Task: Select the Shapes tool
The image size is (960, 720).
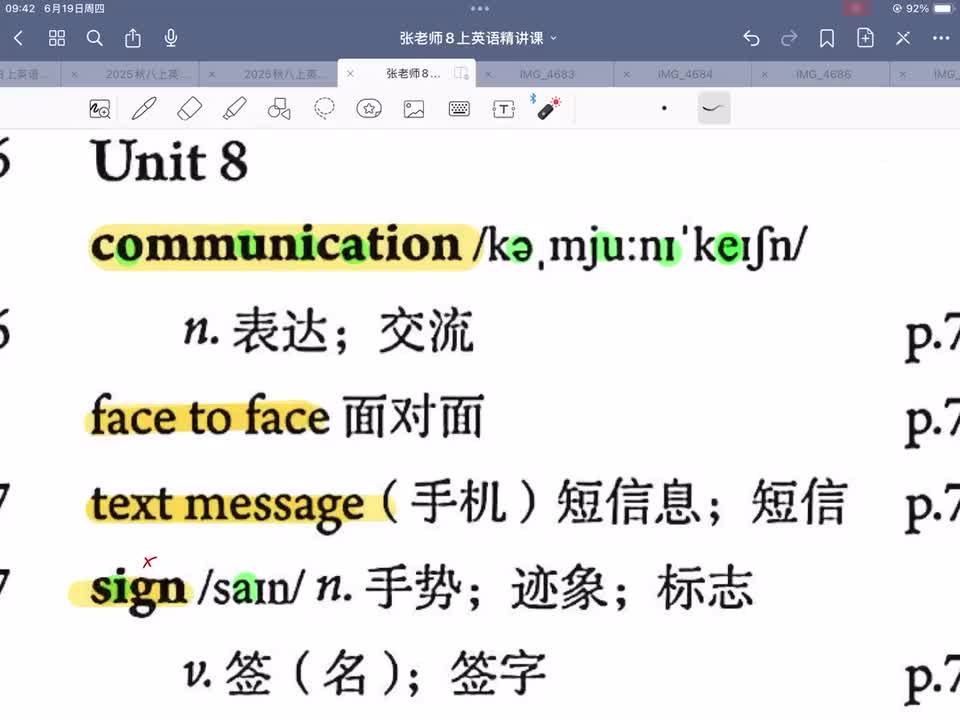Action: (x=279, y=109)
